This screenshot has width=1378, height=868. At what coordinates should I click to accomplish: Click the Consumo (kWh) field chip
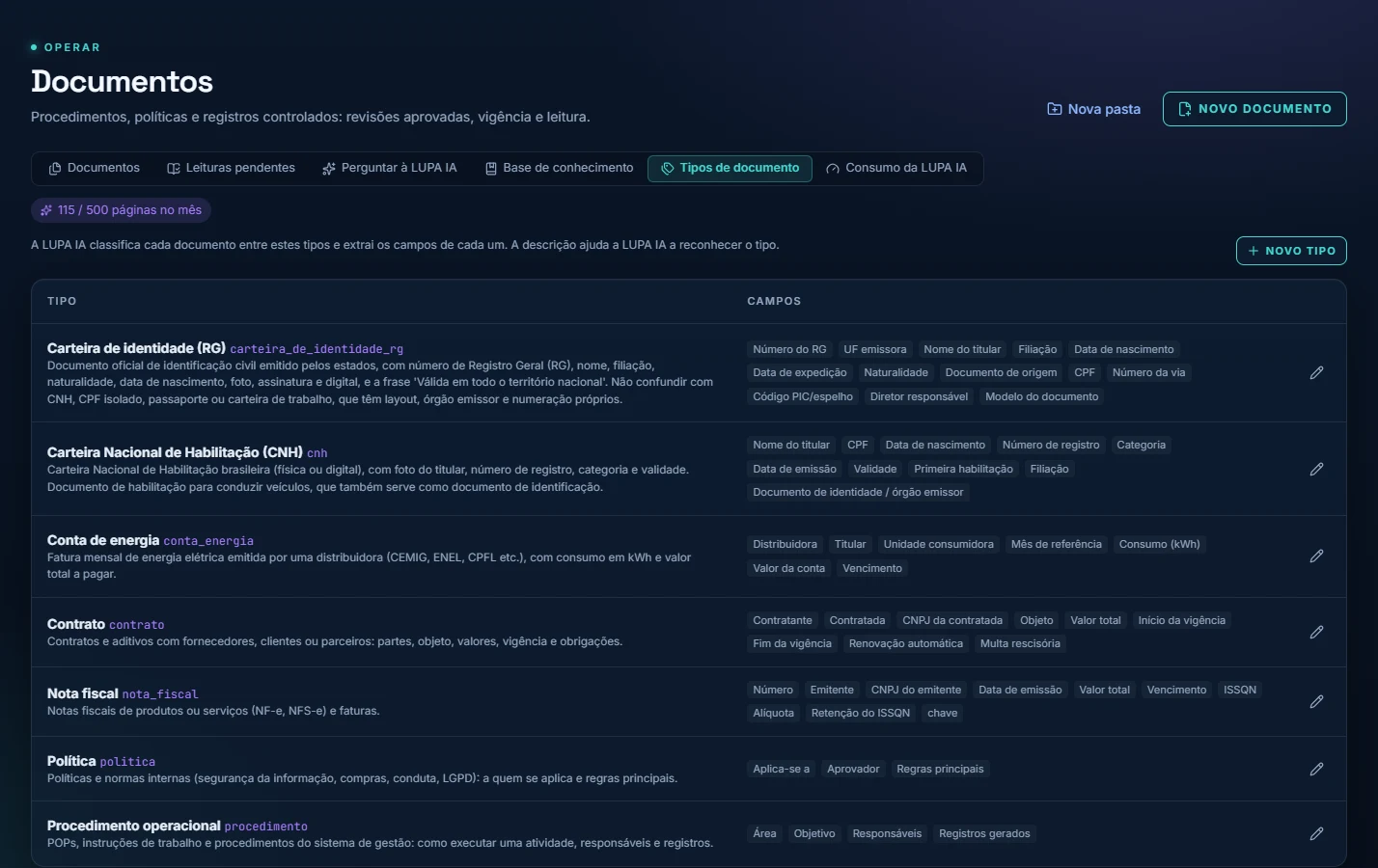coord(1160,544)
